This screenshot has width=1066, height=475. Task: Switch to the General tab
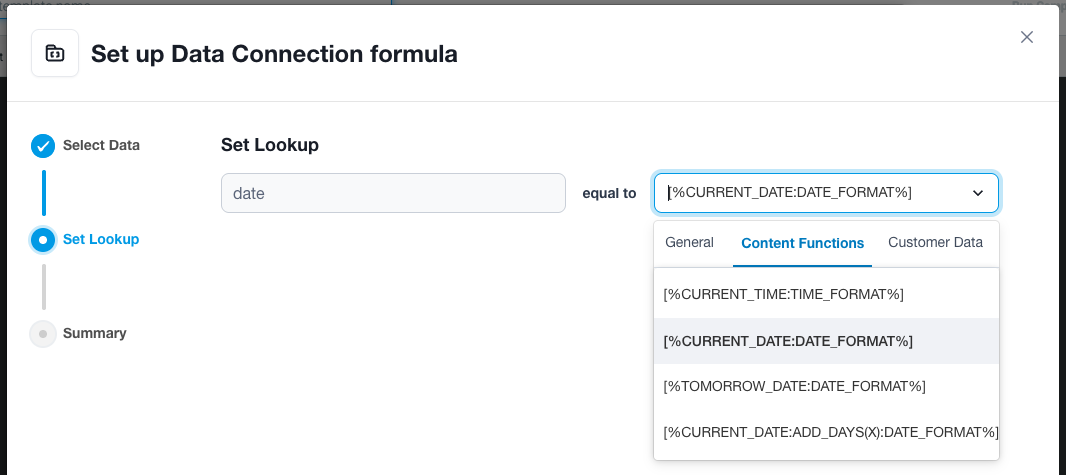point(689,243)
